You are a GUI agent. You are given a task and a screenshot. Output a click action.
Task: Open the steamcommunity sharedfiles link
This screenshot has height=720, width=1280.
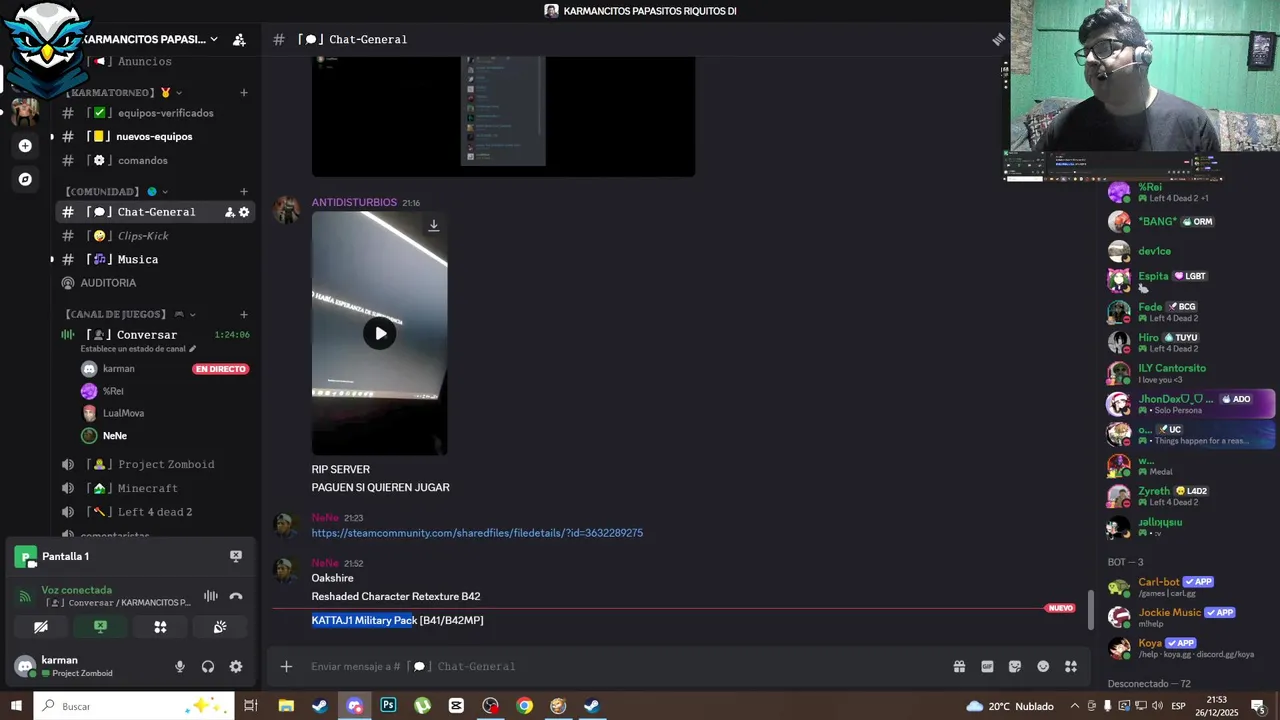(477, 533)
